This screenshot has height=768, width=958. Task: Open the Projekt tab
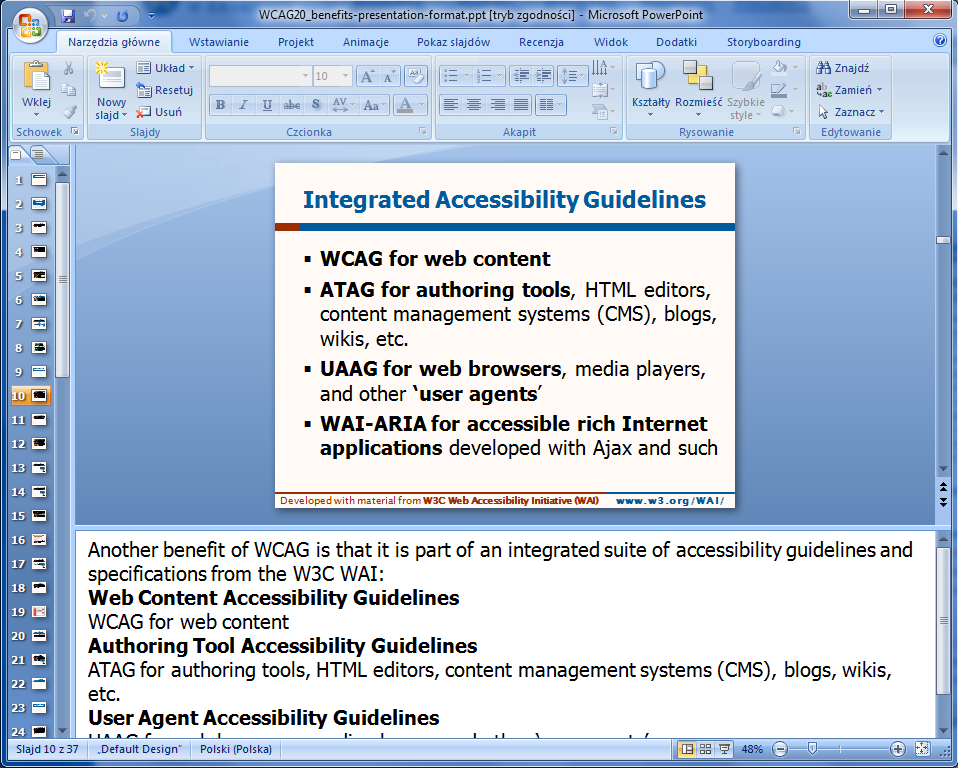pos(296,42)
